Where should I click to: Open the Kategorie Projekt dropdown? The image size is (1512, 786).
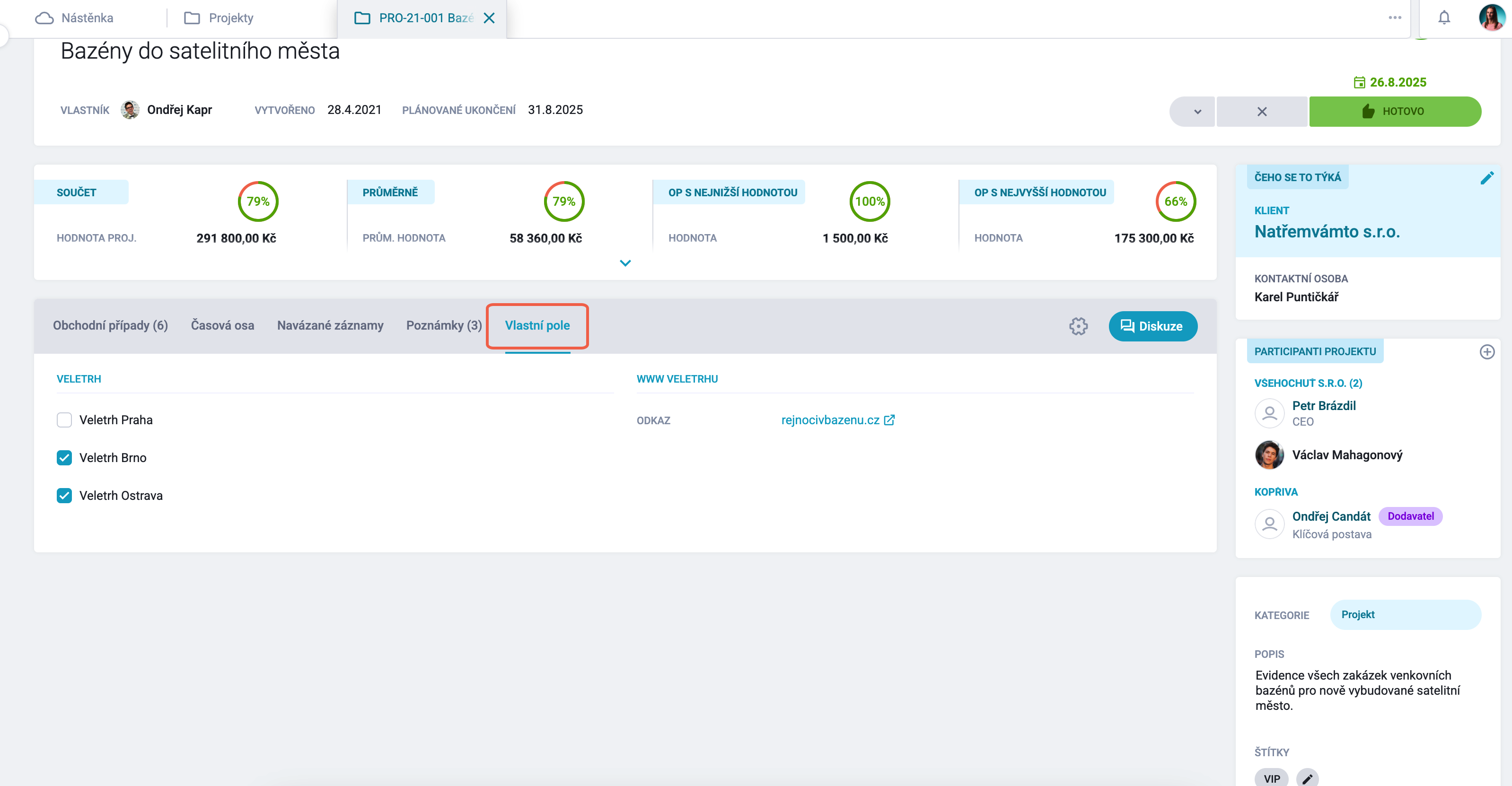[1405, 615]
